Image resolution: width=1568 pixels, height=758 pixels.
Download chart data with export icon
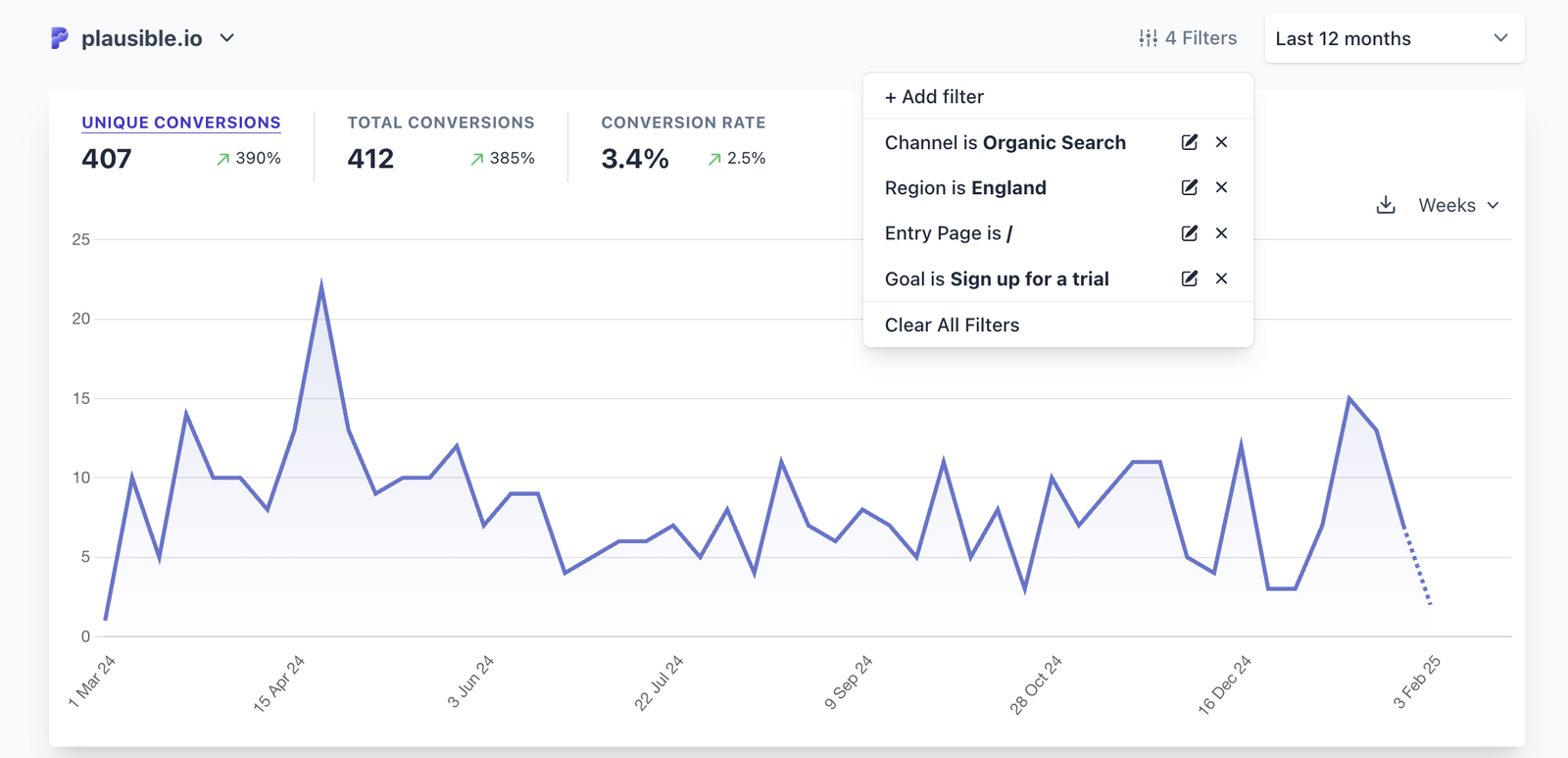[1386, 205]
